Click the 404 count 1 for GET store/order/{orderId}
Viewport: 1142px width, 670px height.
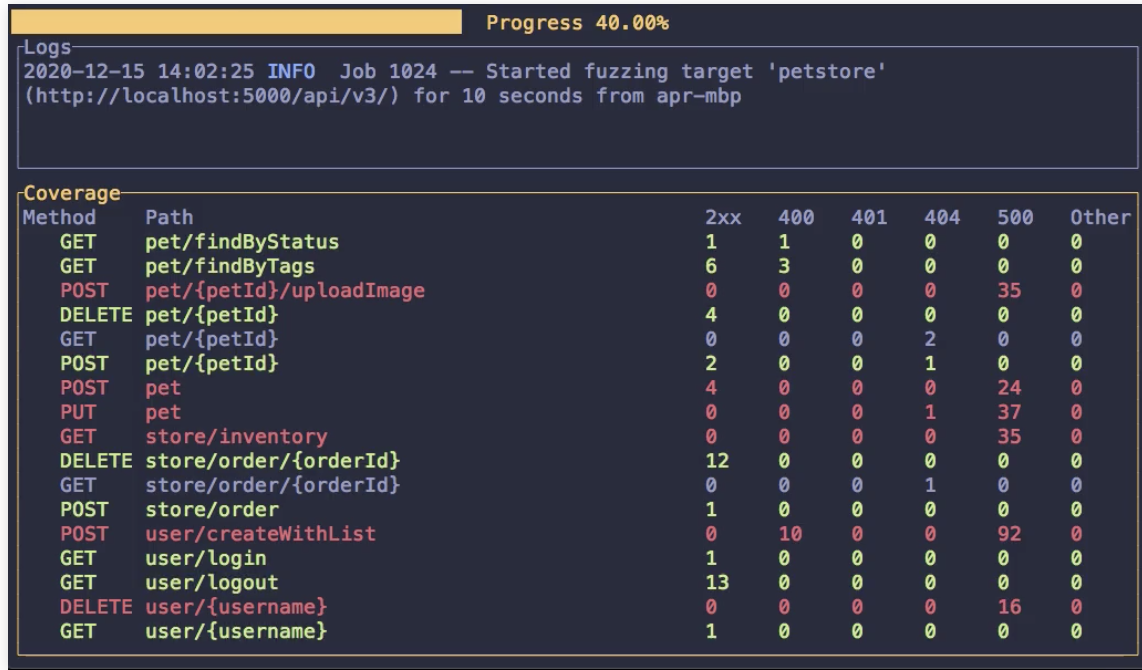(930, 485)
